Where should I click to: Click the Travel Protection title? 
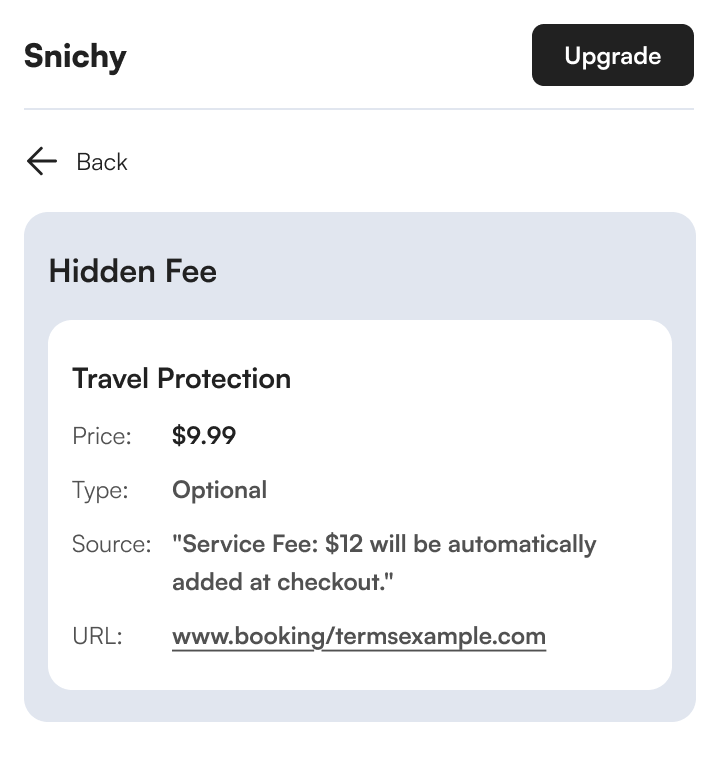click(x=181, y=378)
